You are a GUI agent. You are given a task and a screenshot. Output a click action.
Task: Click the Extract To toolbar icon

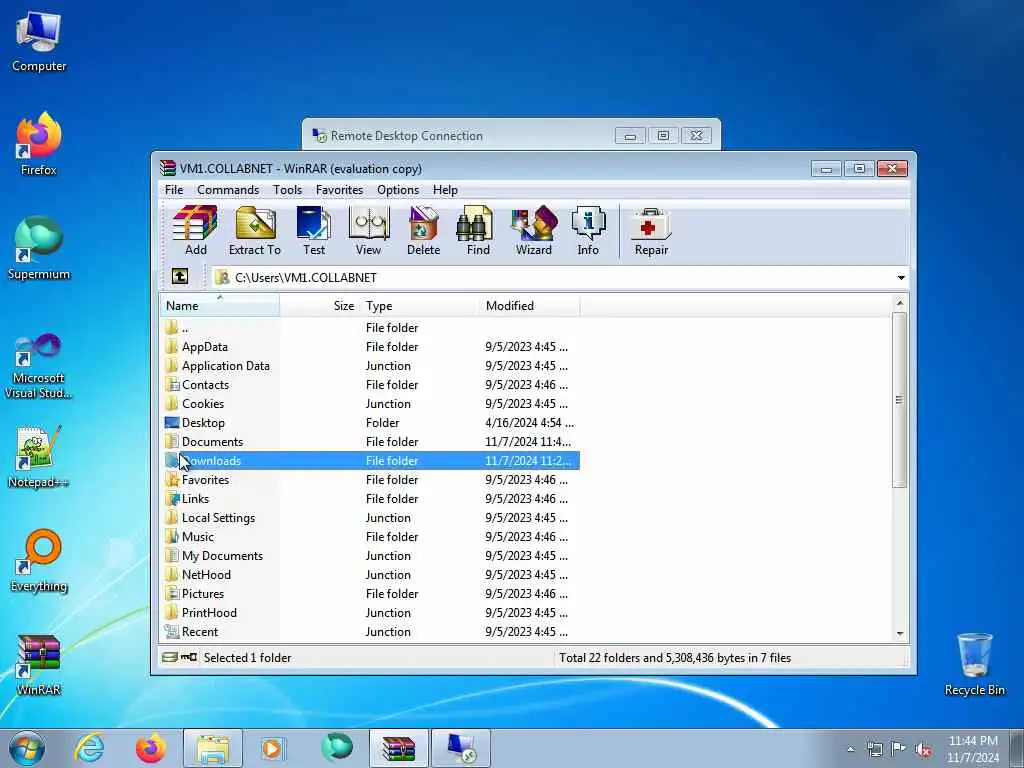tap(255, 231)
